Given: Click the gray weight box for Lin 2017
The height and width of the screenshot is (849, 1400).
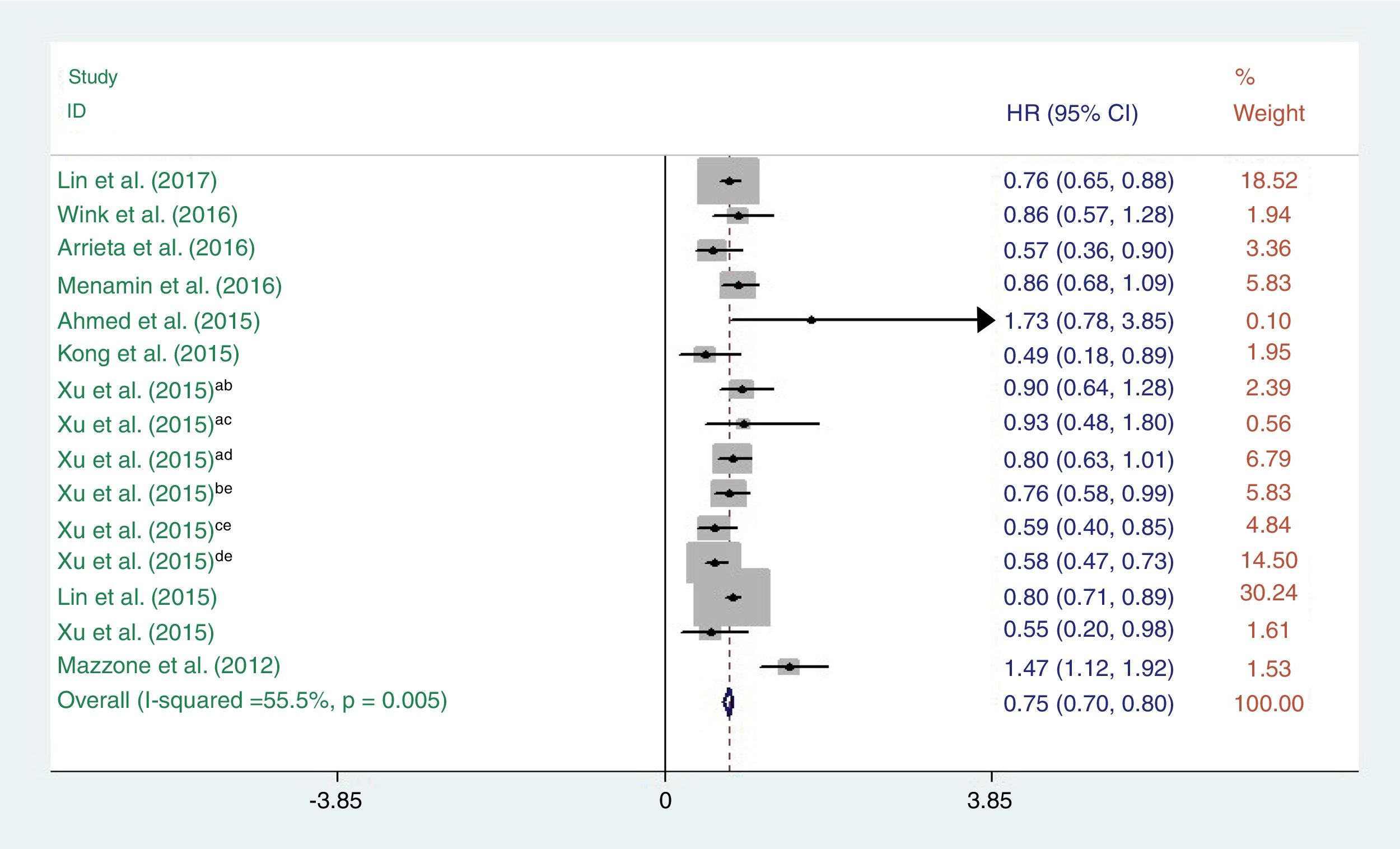Looking at the screenshot, I should (x=728, y=181).
